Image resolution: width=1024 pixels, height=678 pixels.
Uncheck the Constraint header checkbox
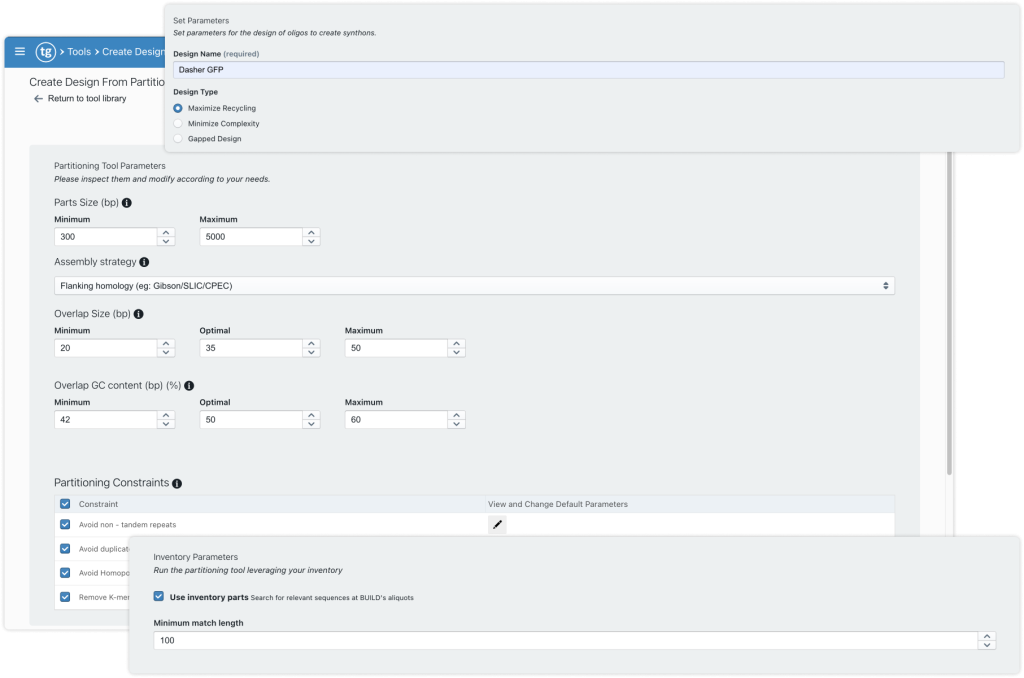coord(64,504)
